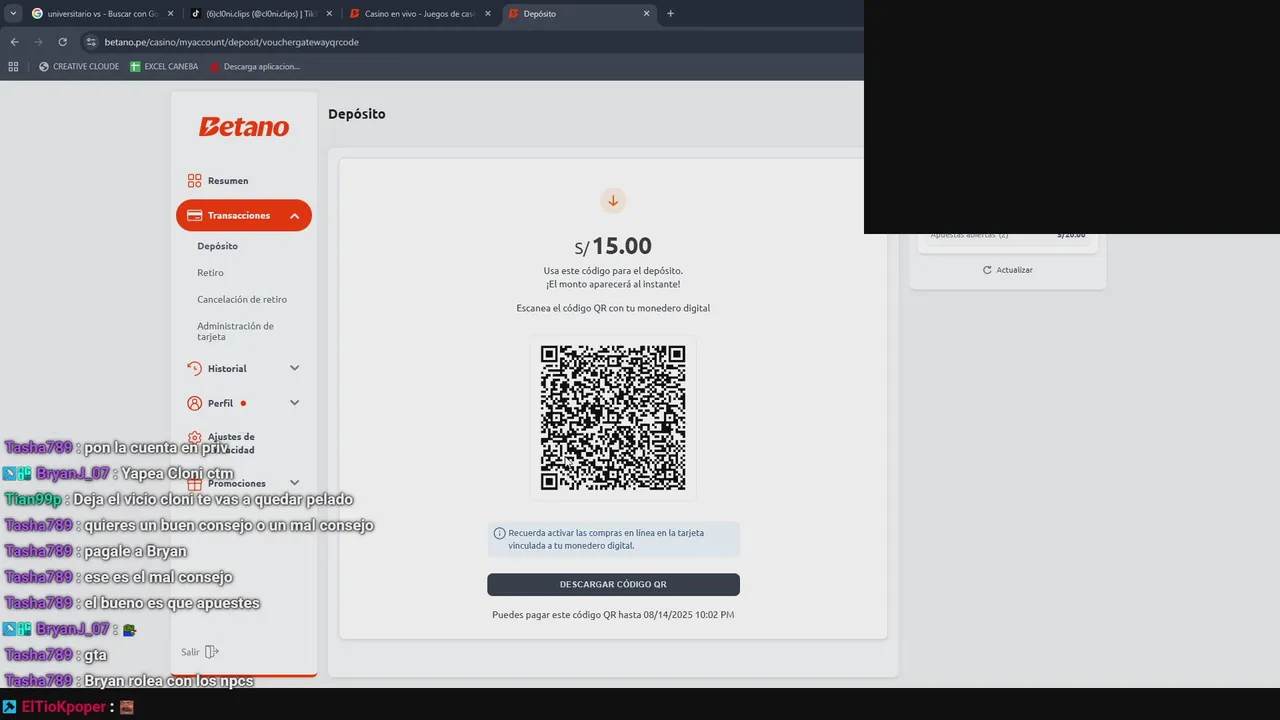Select Depósito in sidebar
Image resolution: width=1280 pixels, height=720 pixels.
click(217, 246)
